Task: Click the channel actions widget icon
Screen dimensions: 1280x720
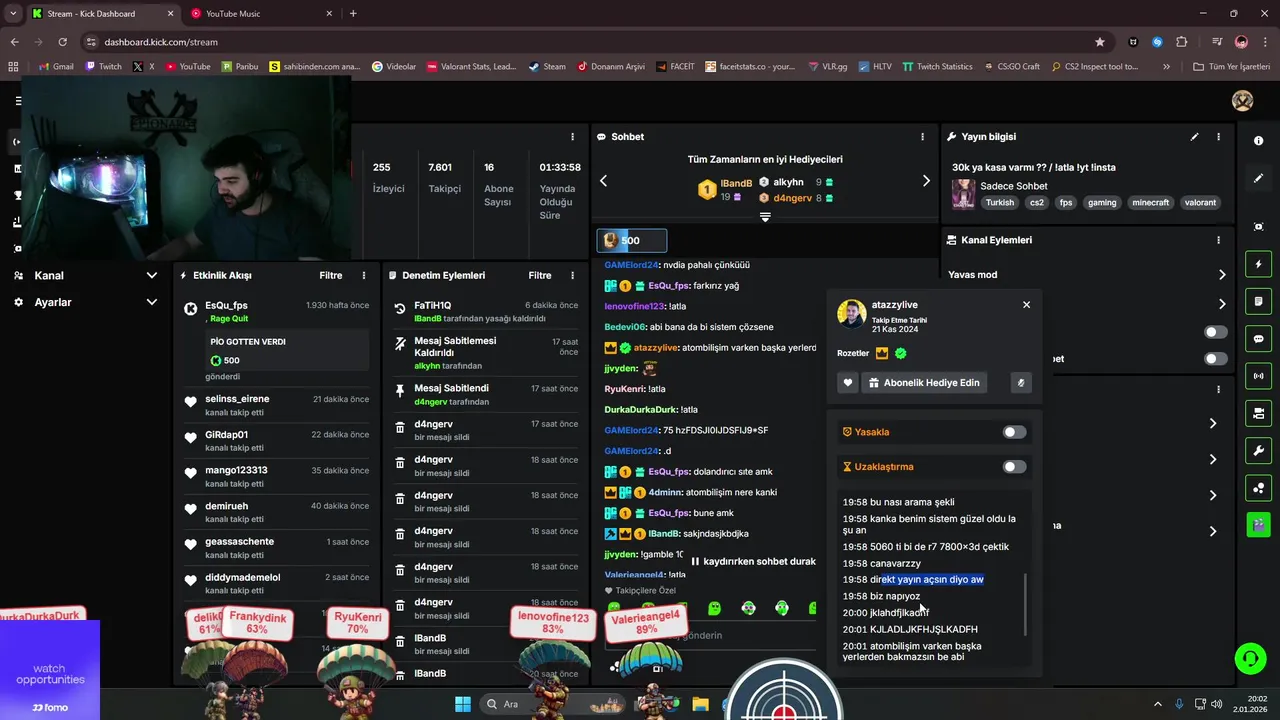Action: (x=1258, y=413)
